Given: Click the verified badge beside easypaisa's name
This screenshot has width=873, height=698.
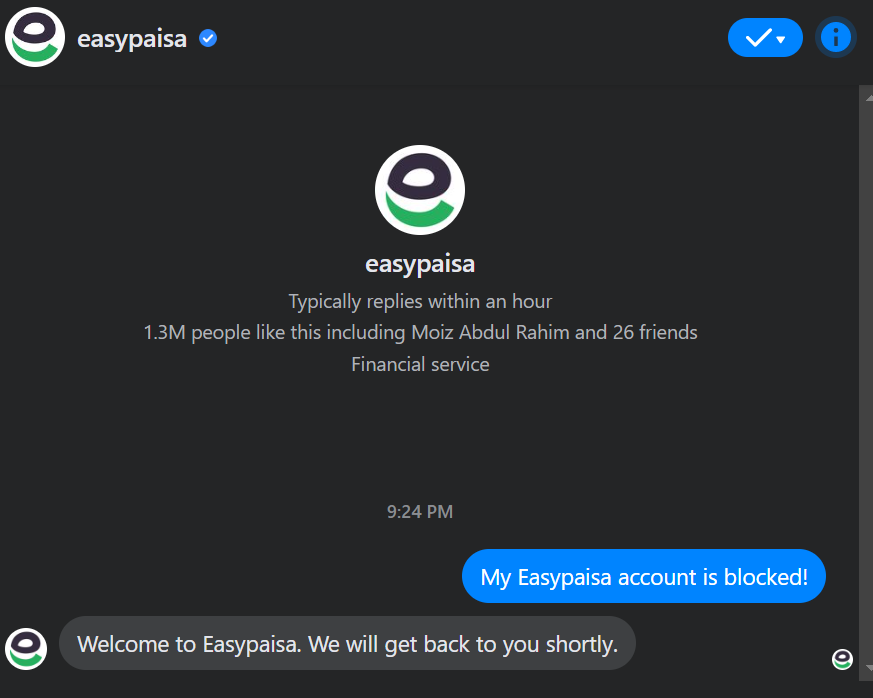Looking at the screenshot, I should tap(207, 38).
